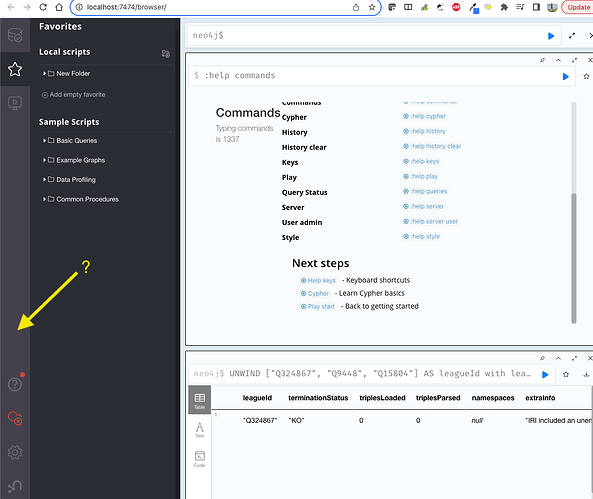The image size is (593, 499).
Task: Click the new folder icon beside Local scripts
Action: 166,54
